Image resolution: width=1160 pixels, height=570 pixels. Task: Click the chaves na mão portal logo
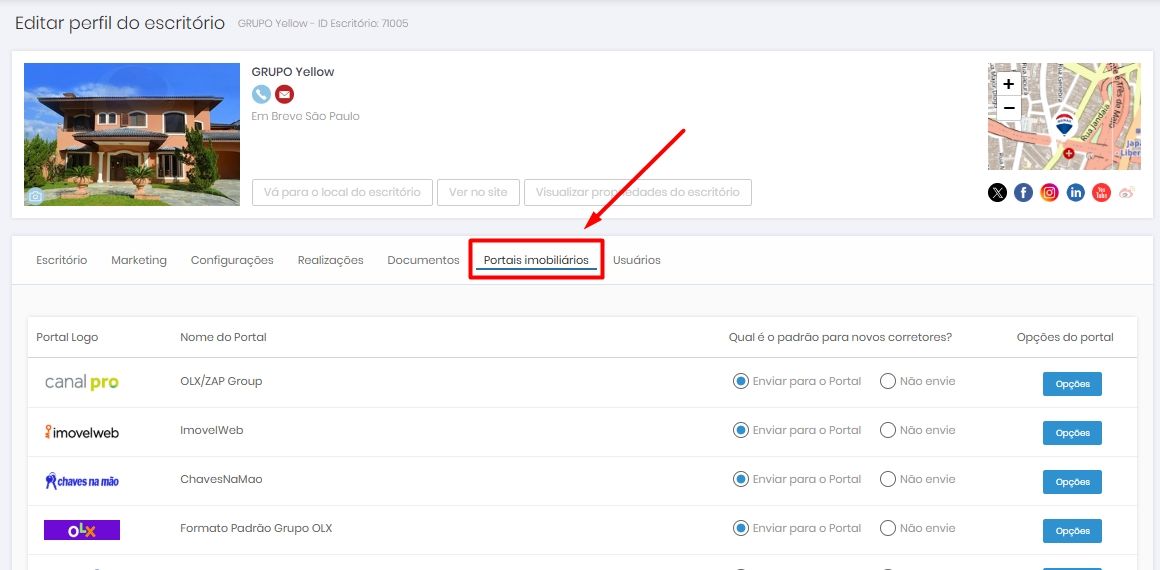[x=81, y=480]
